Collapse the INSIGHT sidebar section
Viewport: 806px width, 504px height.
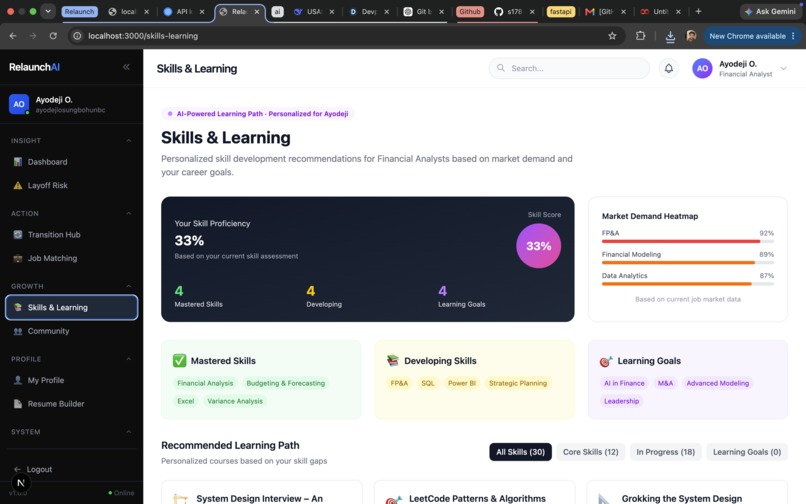(129, 140)
